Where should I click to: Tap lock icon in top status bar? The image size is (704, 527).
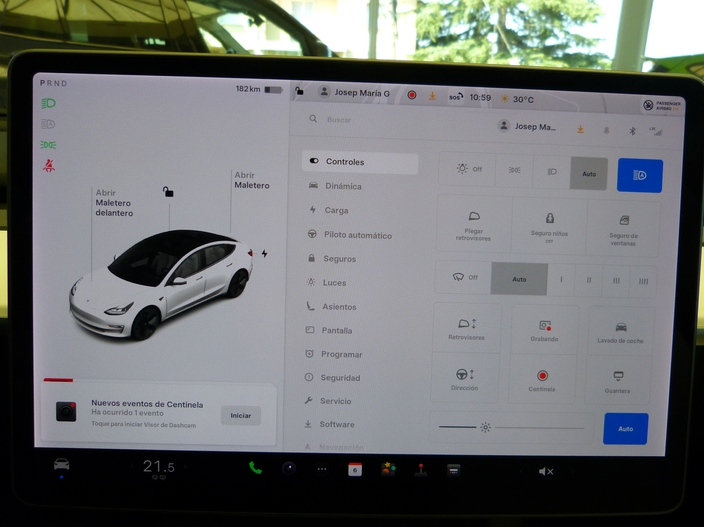(299, 92)
